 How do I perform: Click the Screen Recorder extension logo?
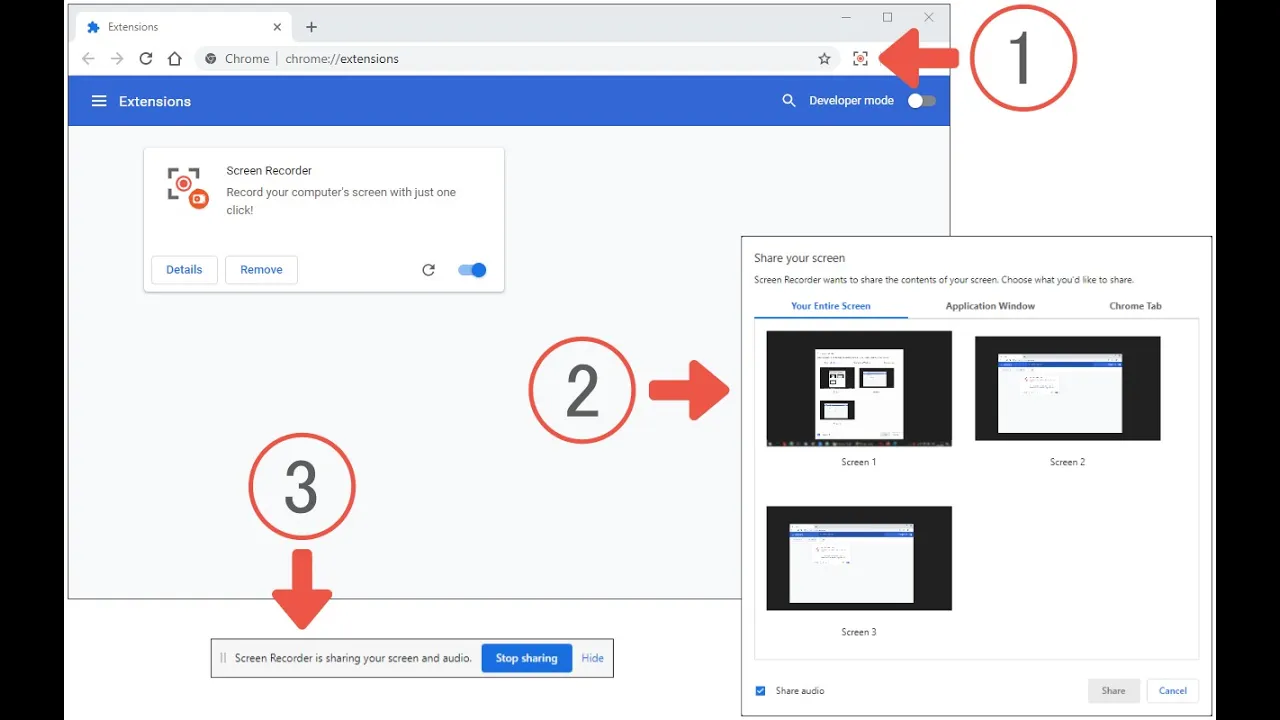(187, 188)
